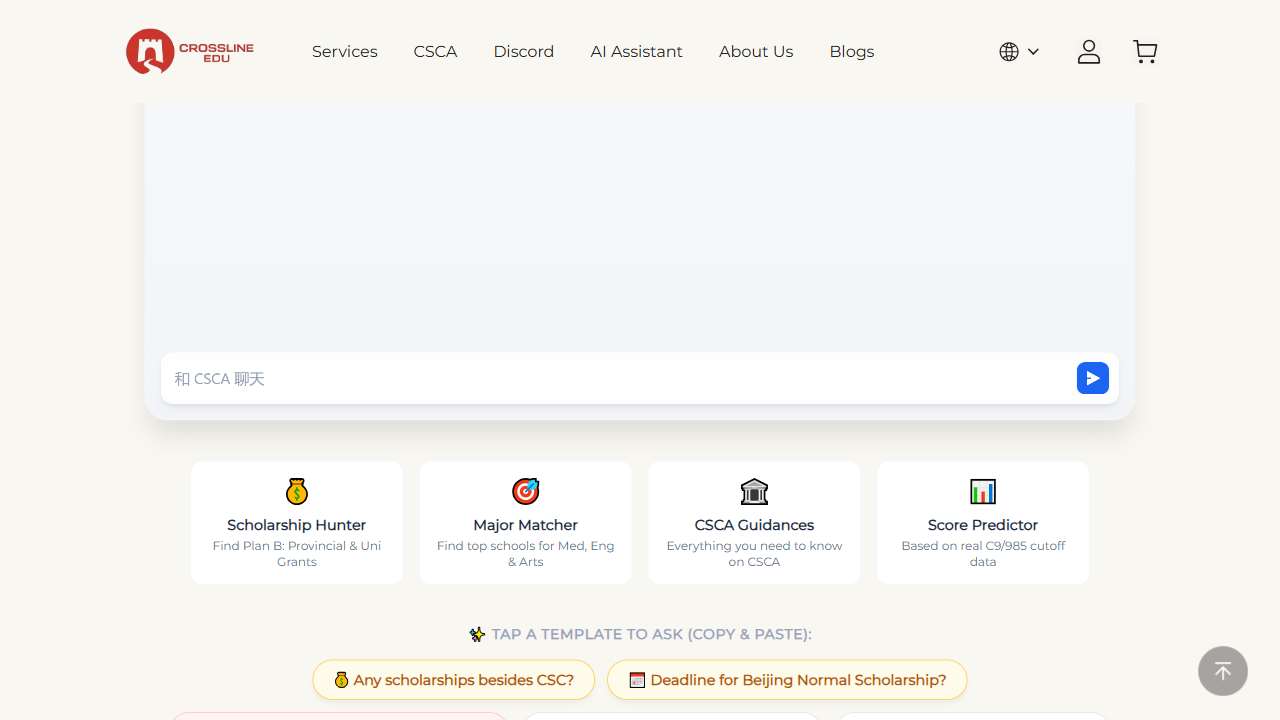Visit the Blogs page

point(851,52)
